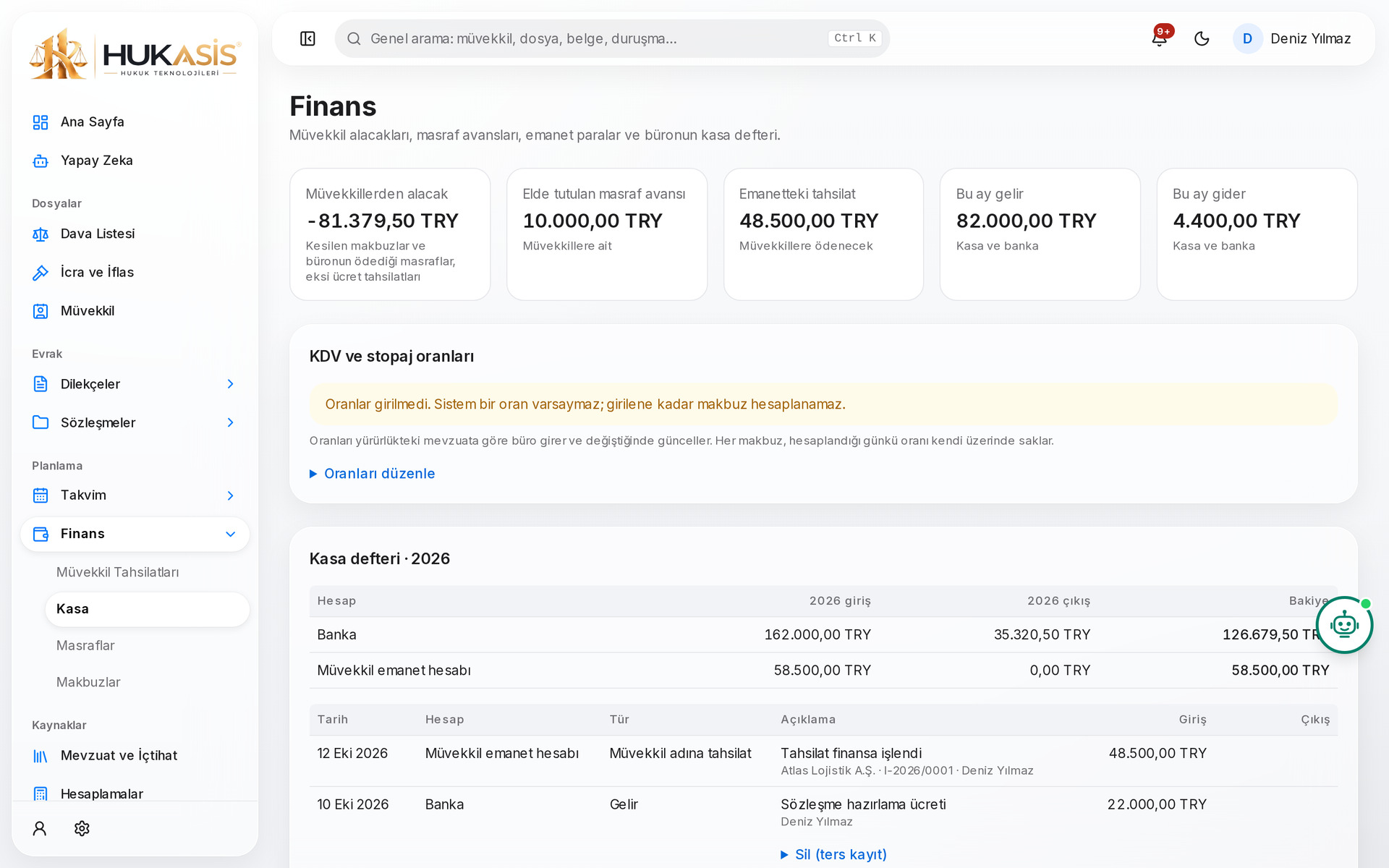Expand the Oranları düzenle disclosure
1389x868 pixels.
click(x=372, y=474)
